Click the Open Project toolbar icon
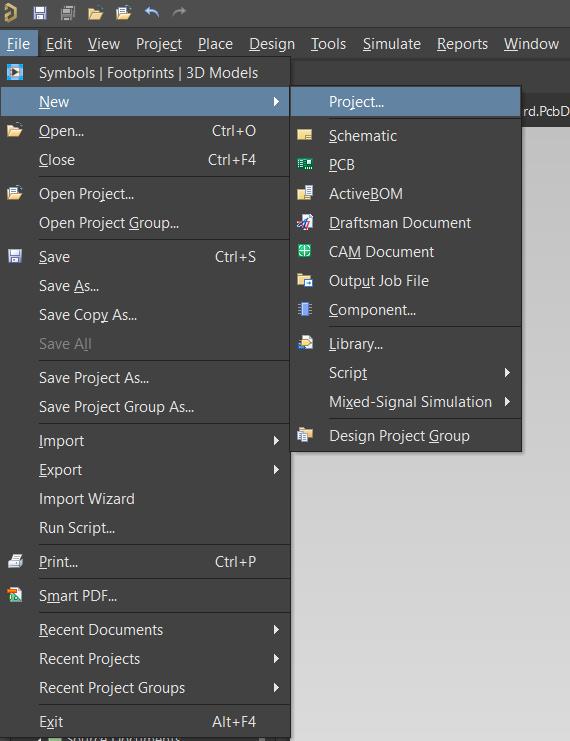This screenshot has height=741, width=570. pos(123,13)
